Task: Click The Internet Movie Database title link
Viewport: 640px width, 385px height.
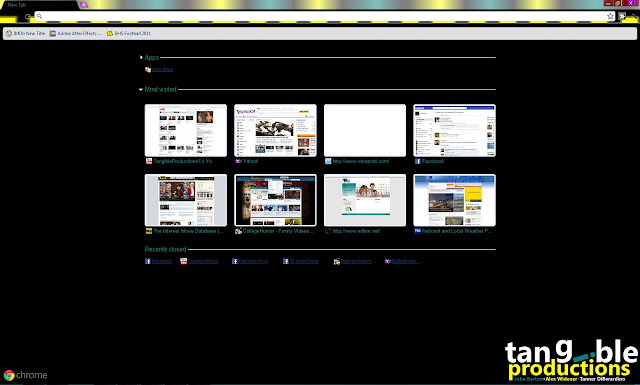Action: [189, 231]
